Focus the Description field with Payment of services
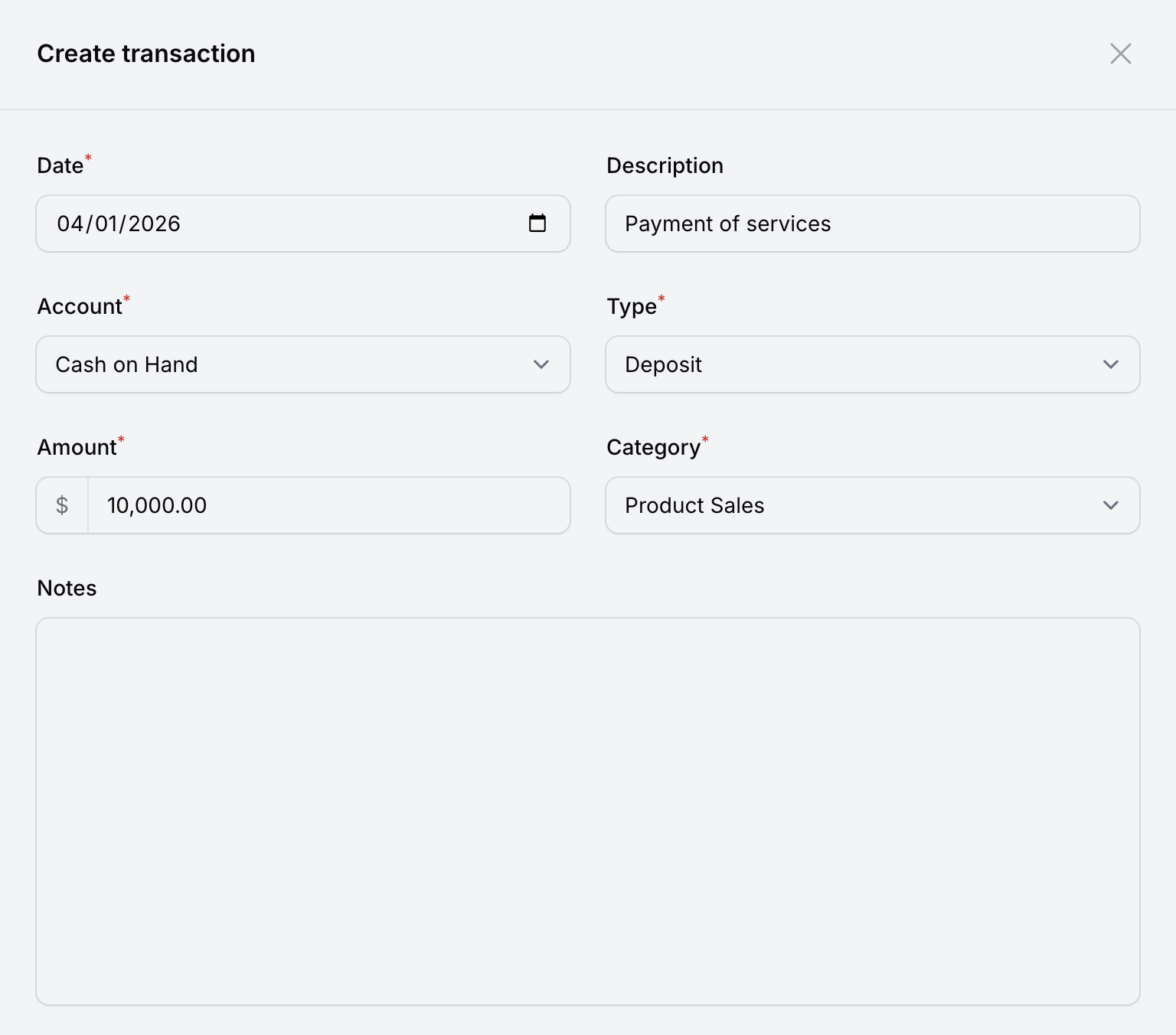Screen dimensions: 1176x1035 coord(872,224)
